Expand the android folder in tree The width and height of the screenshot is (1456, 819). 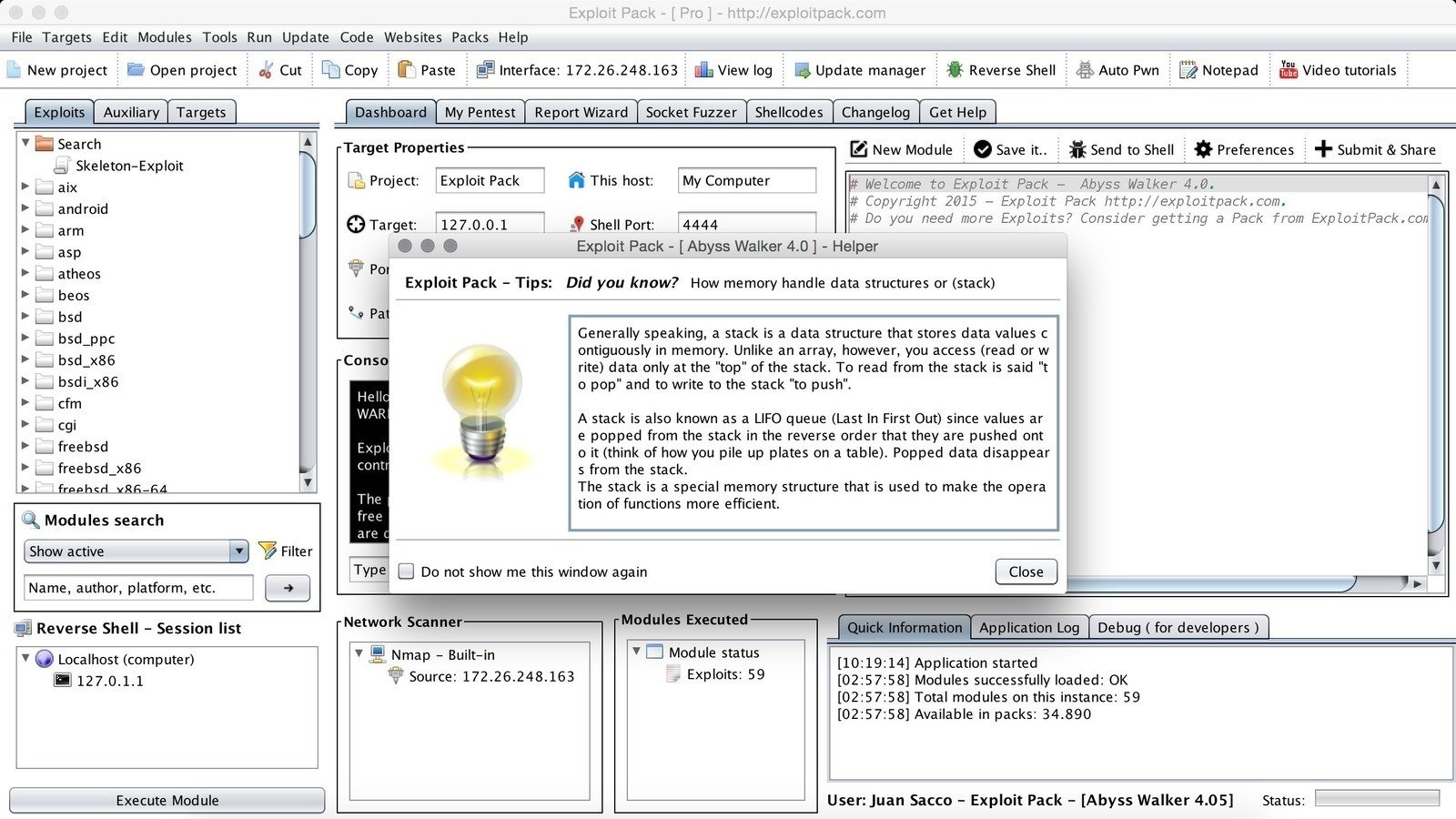point(25,208)
